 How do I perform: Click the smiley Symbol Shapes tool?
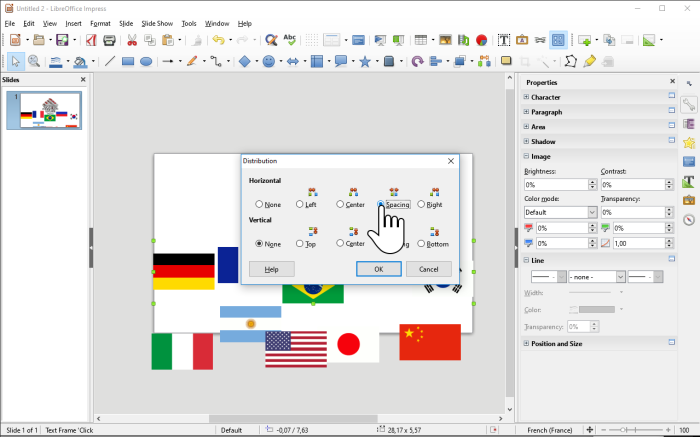pyautogui.click(x=268, y=62)
